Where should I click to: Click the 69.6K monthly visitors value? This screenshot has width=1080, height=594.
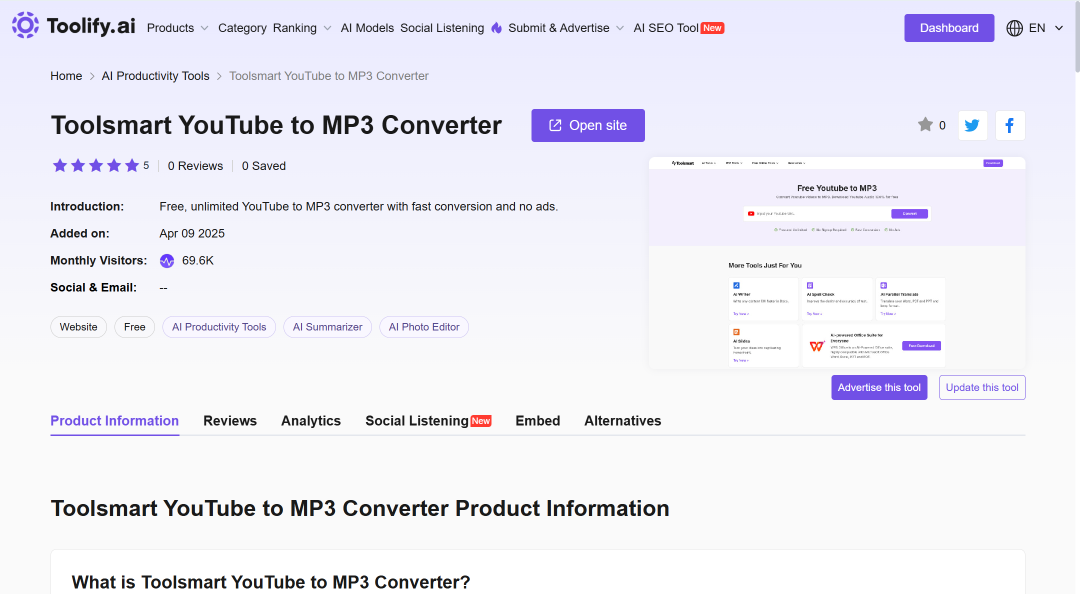198,260
